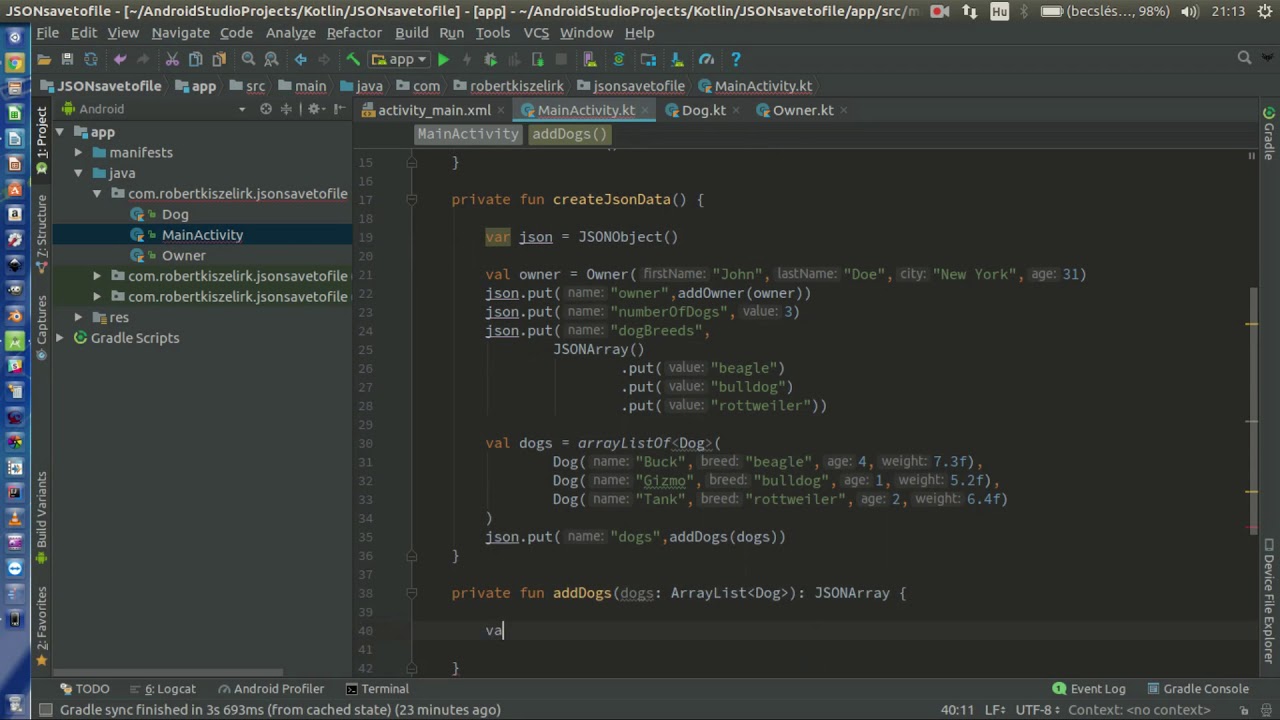Click the Save All icon
This screenshot has width=1280, height=720.
click(67, 60)
